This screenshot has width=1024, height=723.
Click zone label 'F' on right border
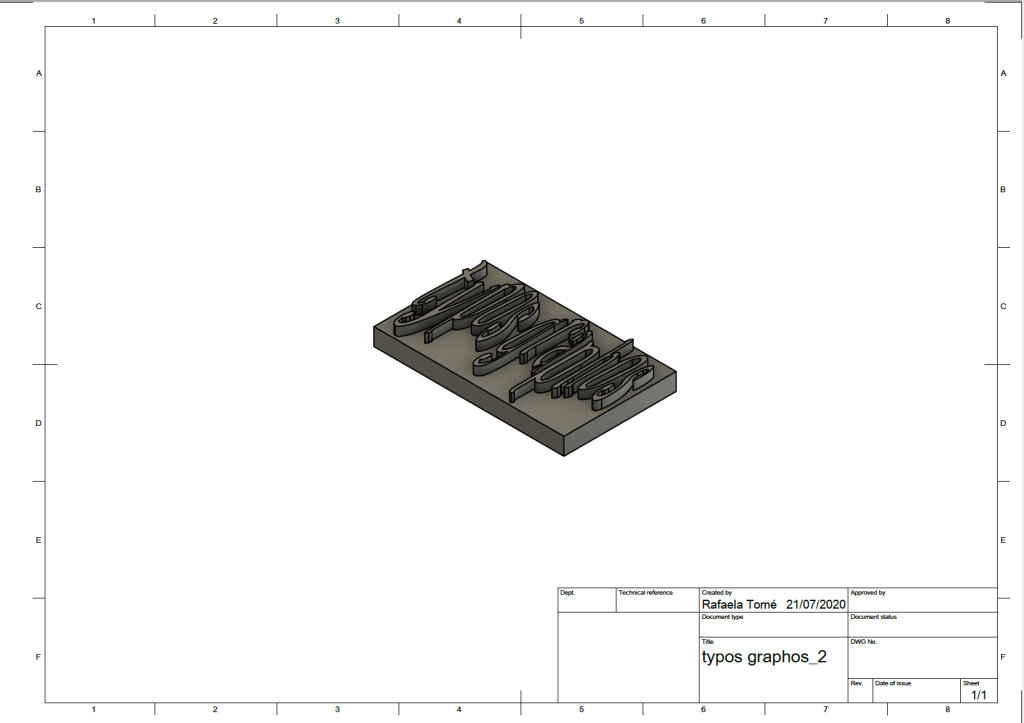click(1002, 657)
